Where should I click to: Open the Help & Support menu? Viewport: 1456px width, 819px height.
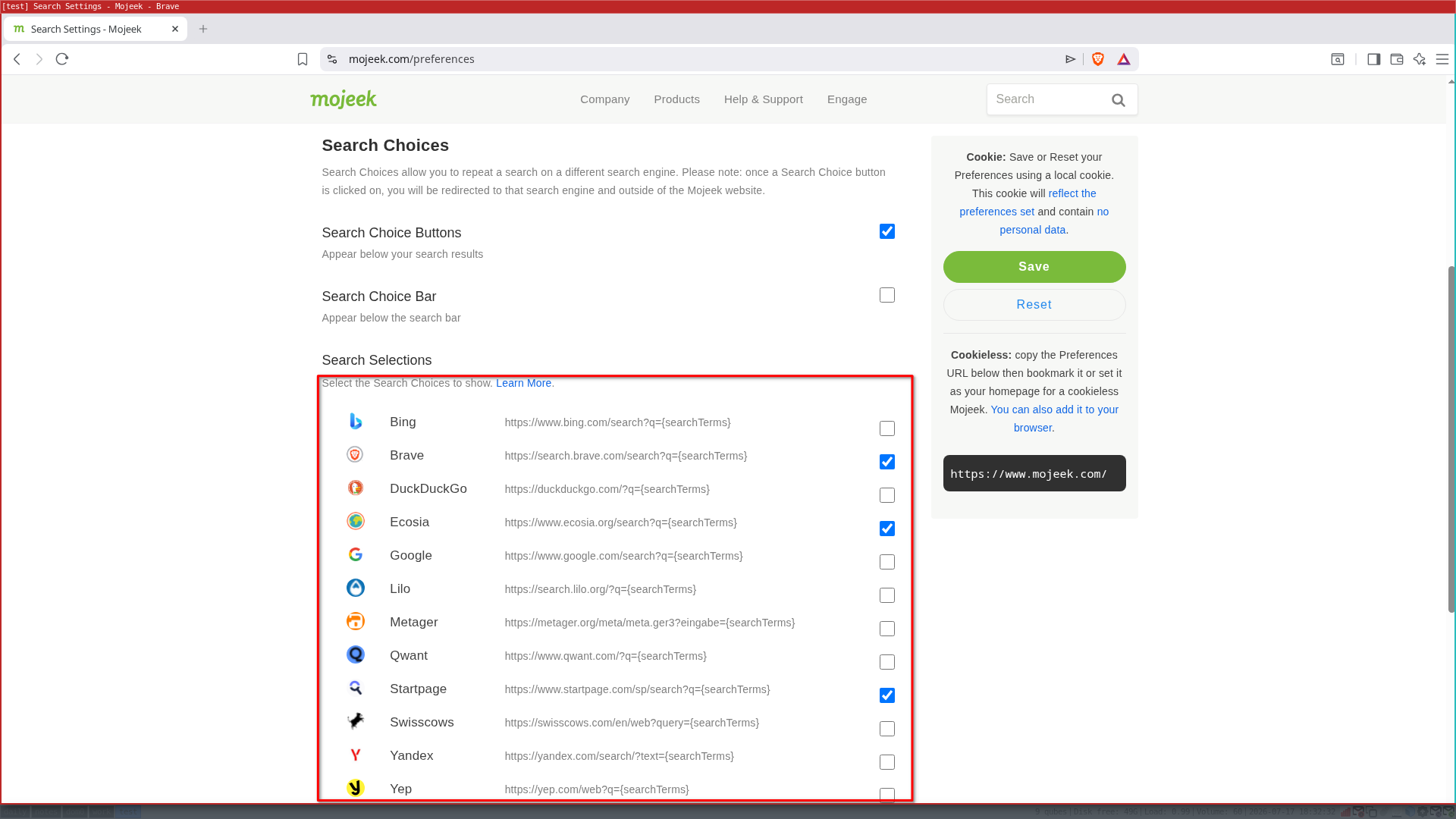[764, 99]
